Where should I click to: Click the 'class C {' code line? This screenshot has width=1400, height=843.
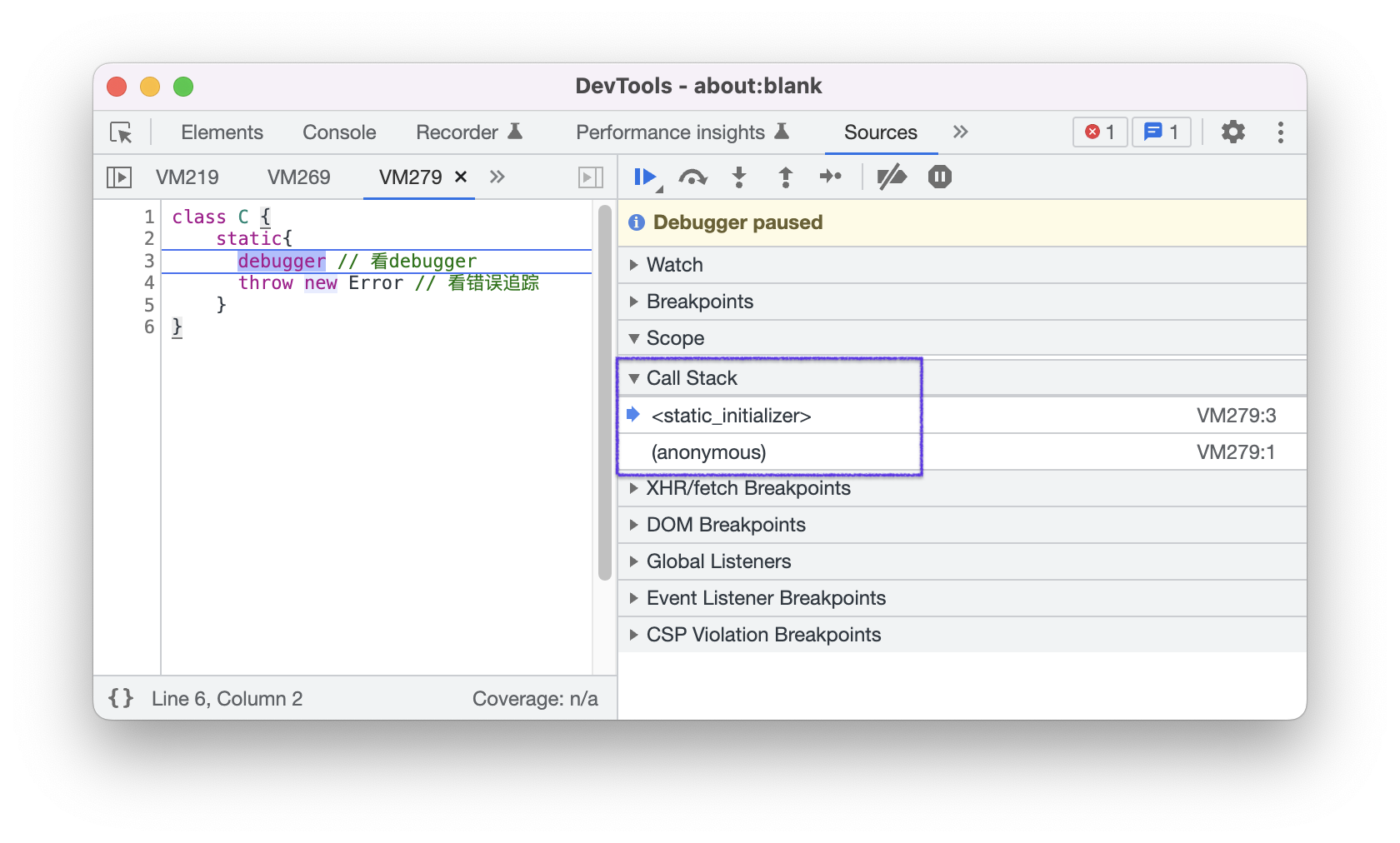[x=222, y=217]
